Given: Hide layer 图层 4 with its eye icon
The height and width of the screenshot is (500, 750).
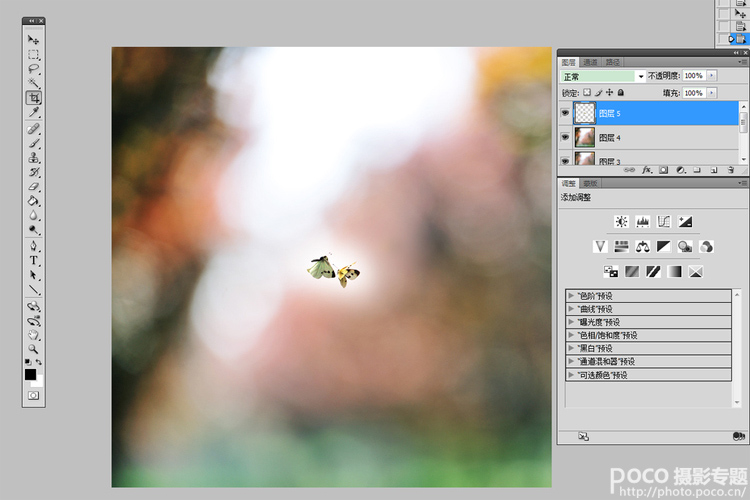Looking at the screenshot, I should [565, 137].
